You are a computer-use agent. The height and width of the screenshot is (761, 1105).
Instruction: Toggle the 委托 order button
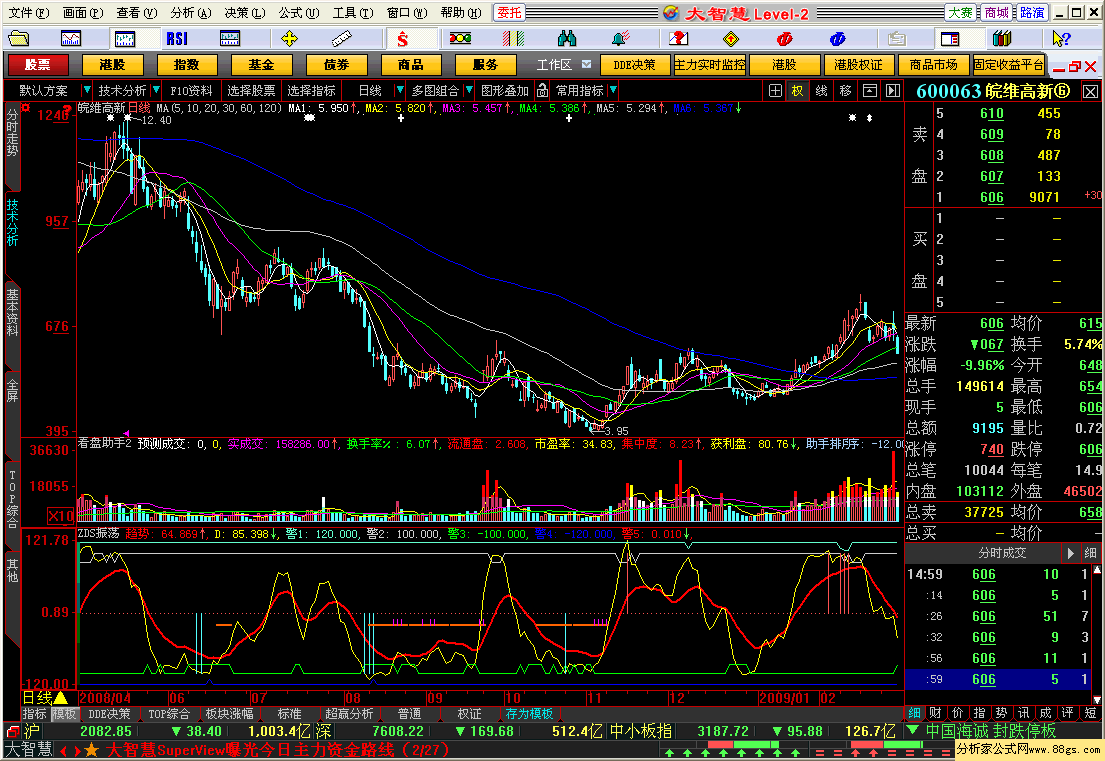pyautogui.click(x=510, y=13)
